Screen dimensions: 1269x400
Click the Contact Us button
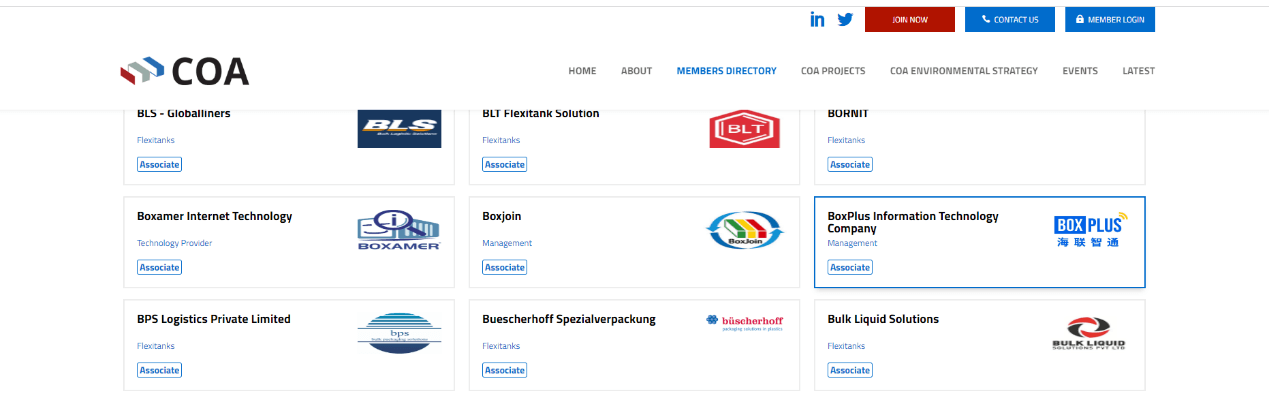point(1009,19)
